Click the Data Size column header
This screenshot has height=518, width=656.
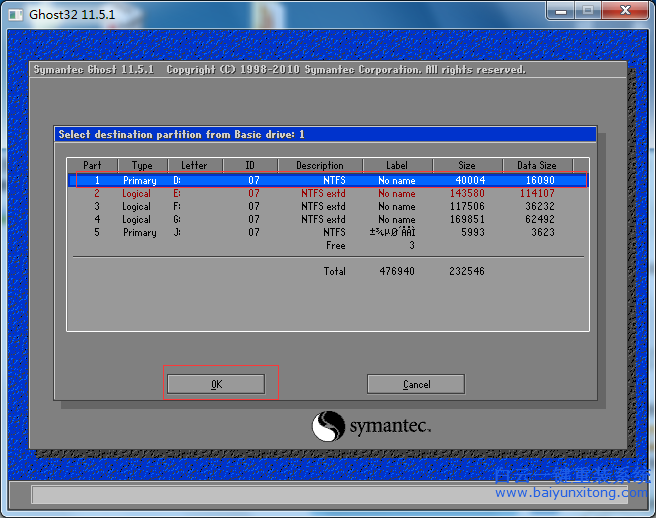(x=536, y=166)
